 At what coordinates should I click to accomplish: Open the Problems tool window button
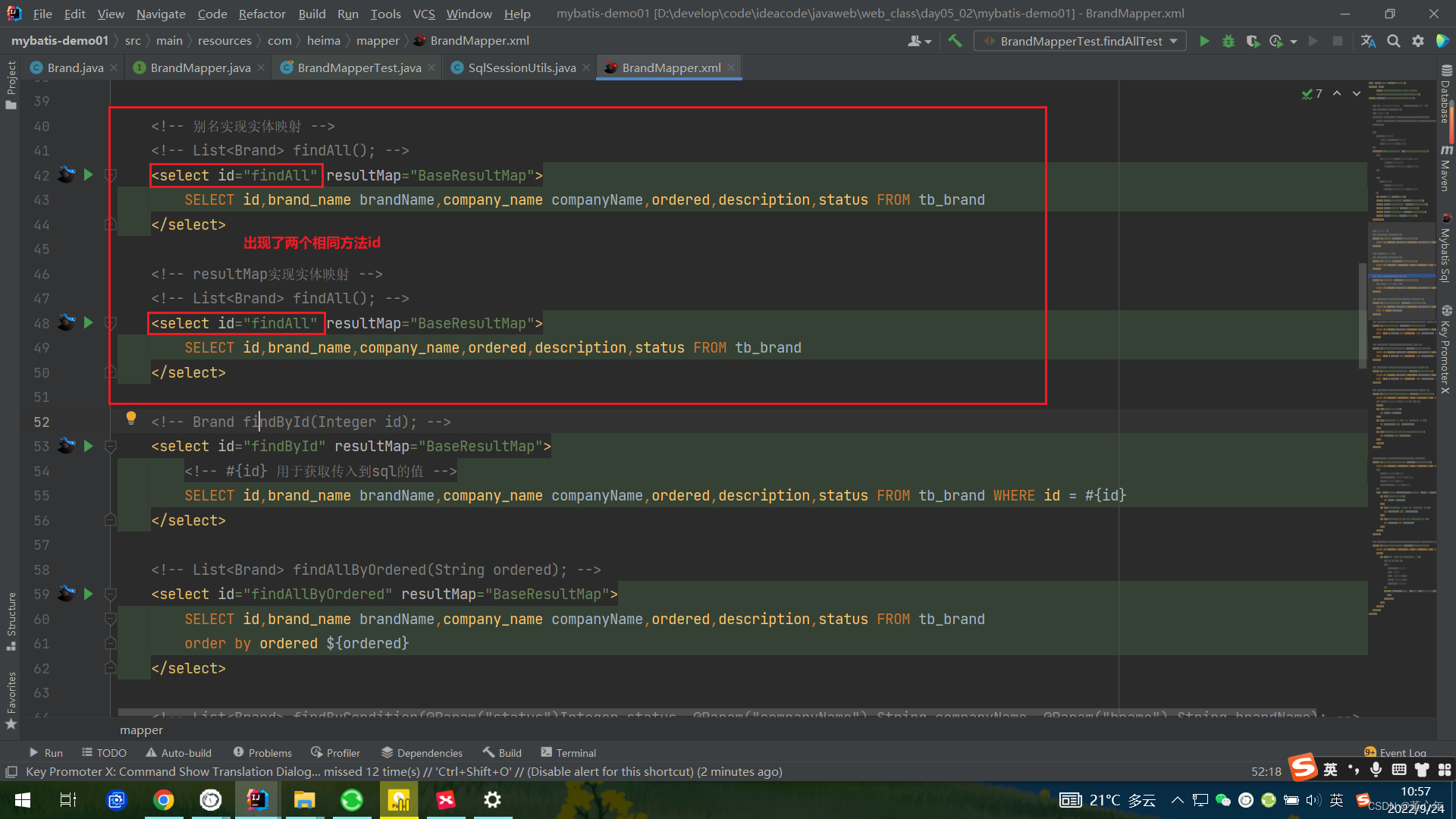pos(262,752)
